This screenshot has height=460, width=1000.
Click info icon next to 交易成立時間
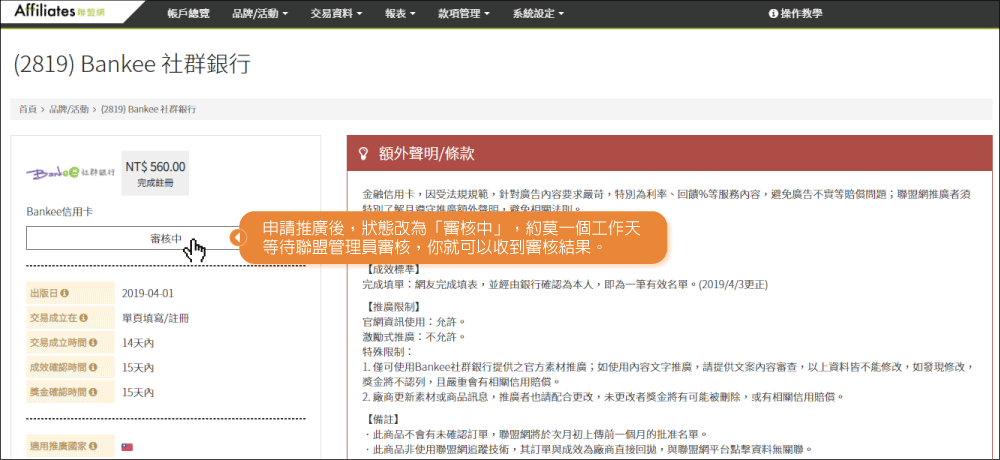(x=93, y=343)
